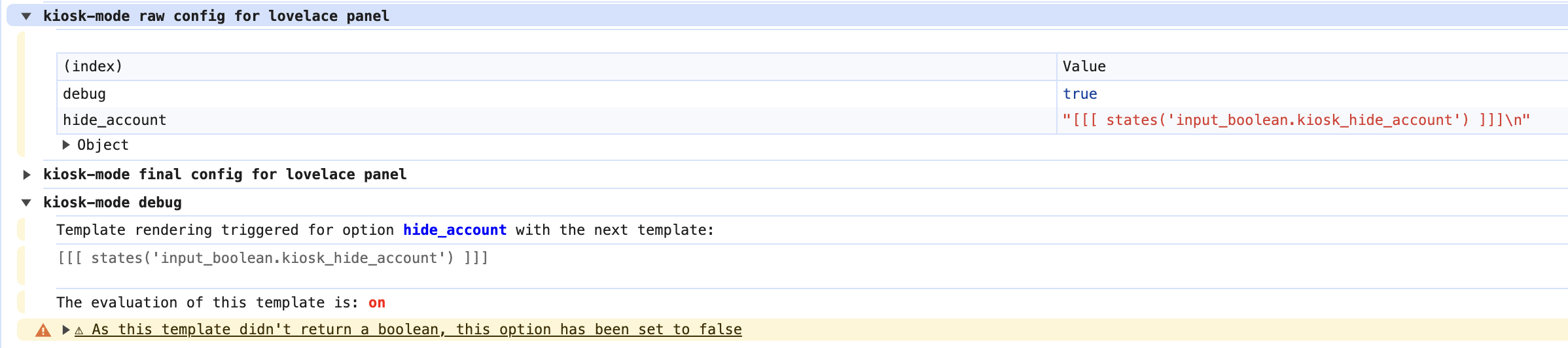Expand the kiosk-mode final config group

[x=26, y=175]
